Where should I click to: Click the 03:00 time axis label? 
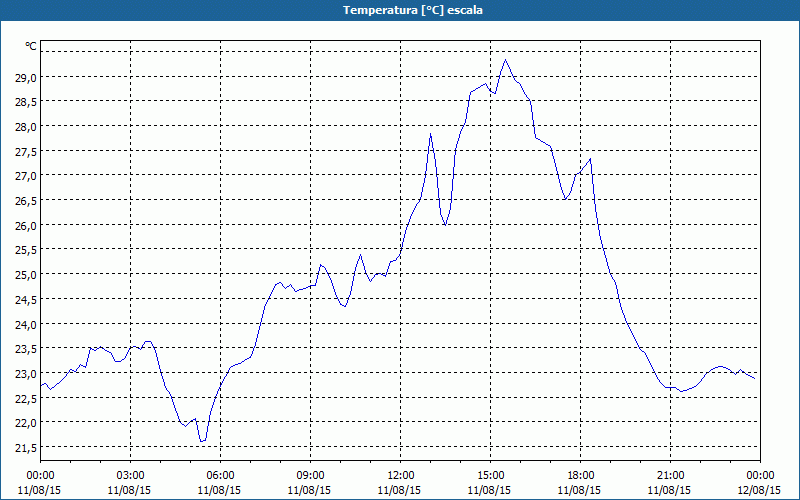pyautogui.click(x=131, y=476)
